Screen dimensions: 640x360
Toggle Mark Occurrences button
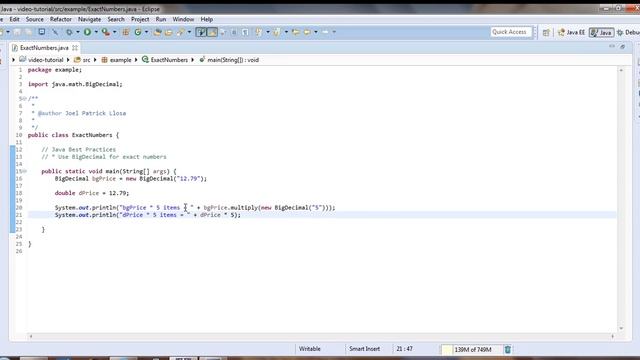(x=212, y=32)
